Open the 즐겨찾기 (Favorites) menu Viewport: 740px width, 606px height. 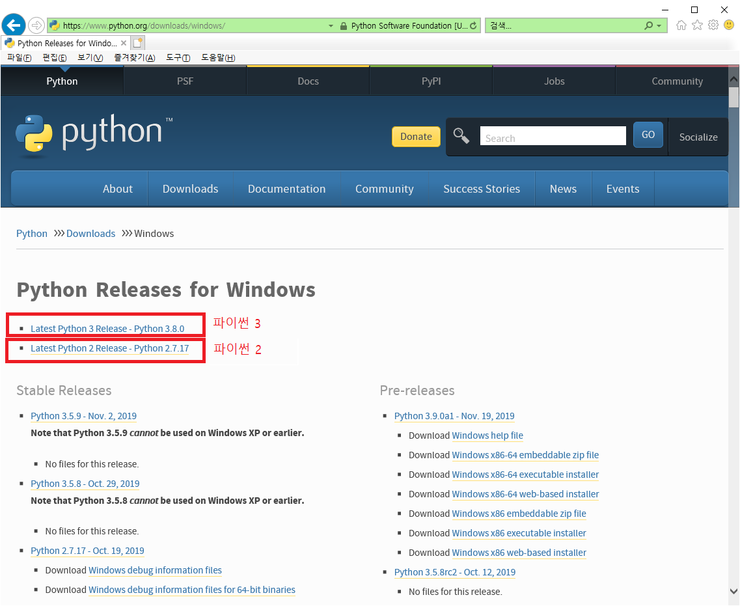[x=135, y=58]
